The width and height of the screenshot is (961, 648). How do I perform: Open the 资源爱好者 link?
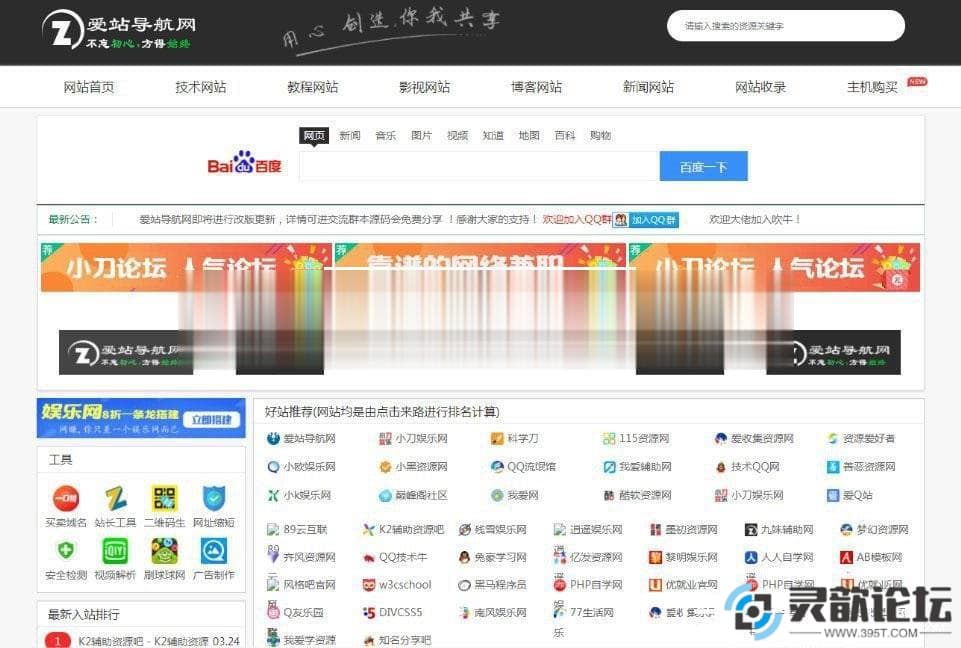point(868,439)
